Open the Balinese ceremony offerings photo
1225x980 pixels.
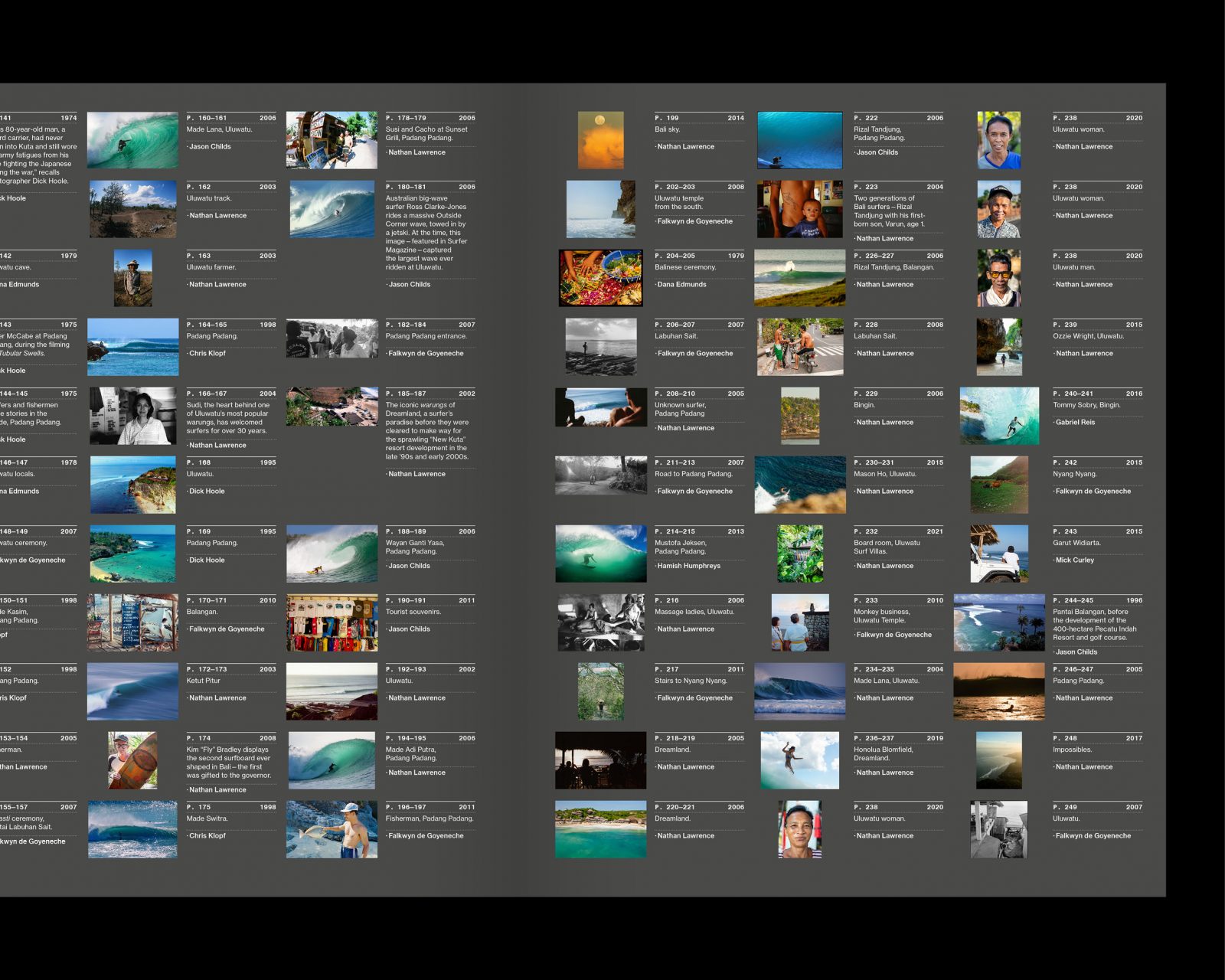(x=600, y=278)
